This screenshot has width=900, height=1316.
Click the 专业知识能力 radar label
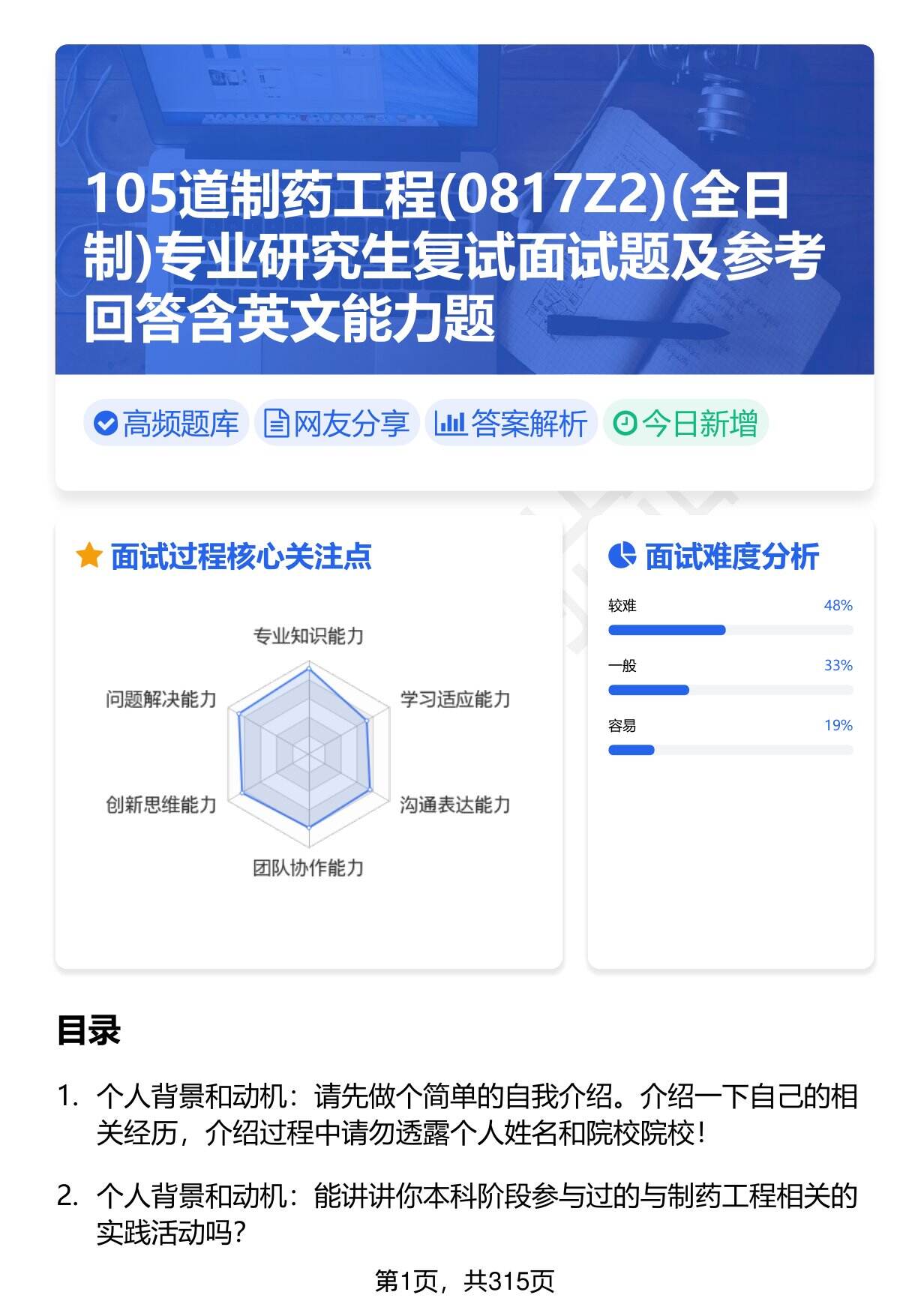[308, 637]
